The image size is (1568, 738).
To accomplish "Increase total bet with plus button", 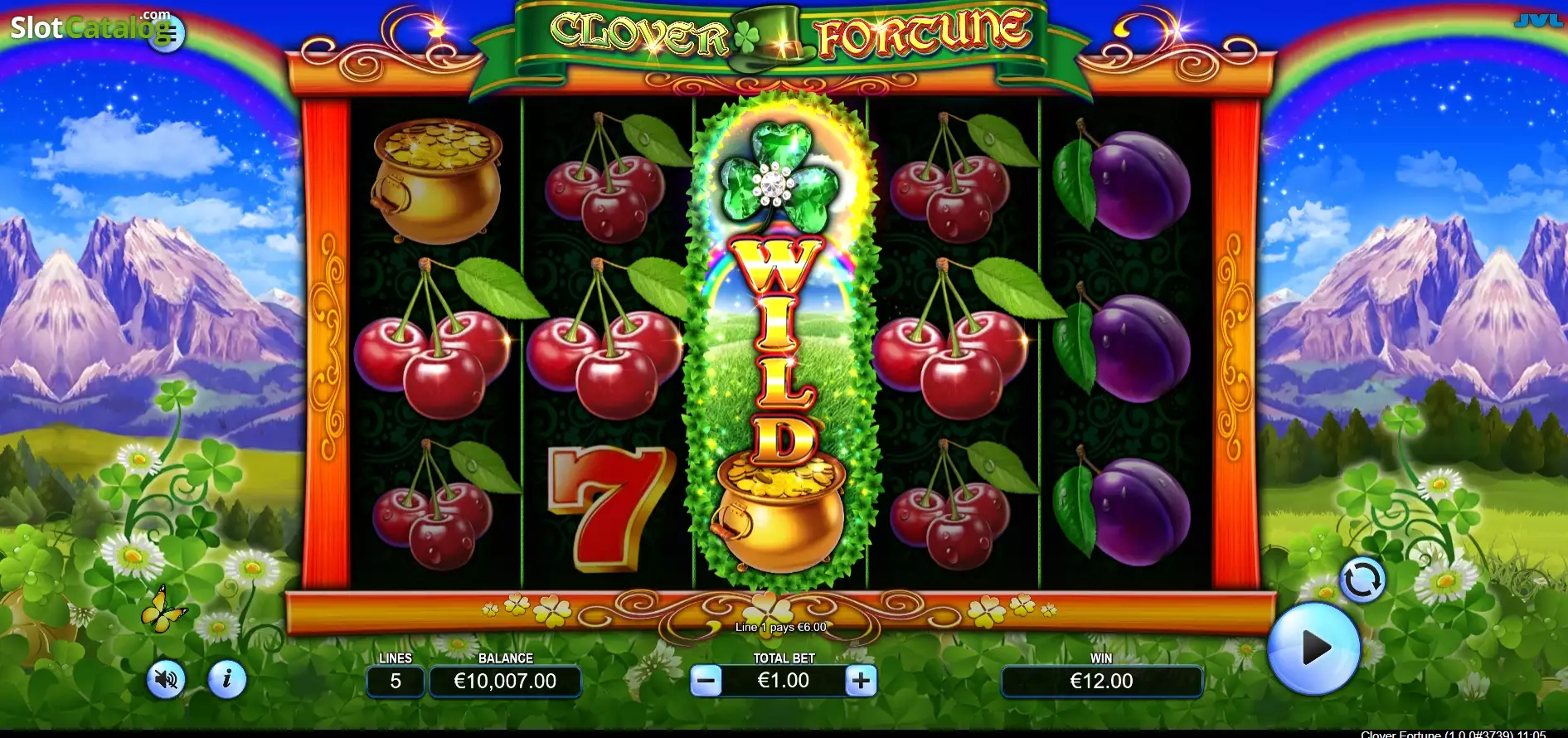I will coord(861,682).
